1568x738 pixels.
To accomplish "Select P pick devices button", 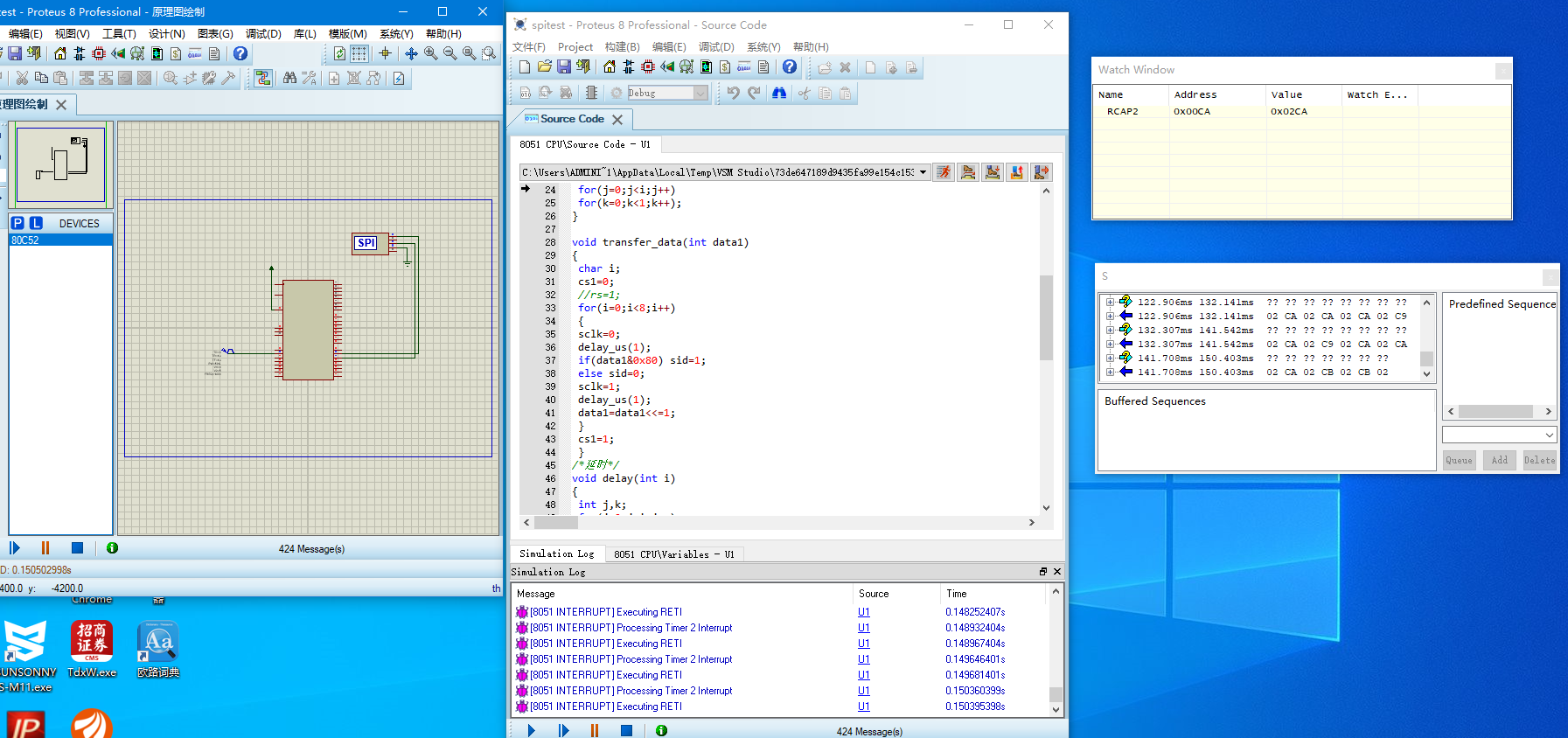I will 17,223.
